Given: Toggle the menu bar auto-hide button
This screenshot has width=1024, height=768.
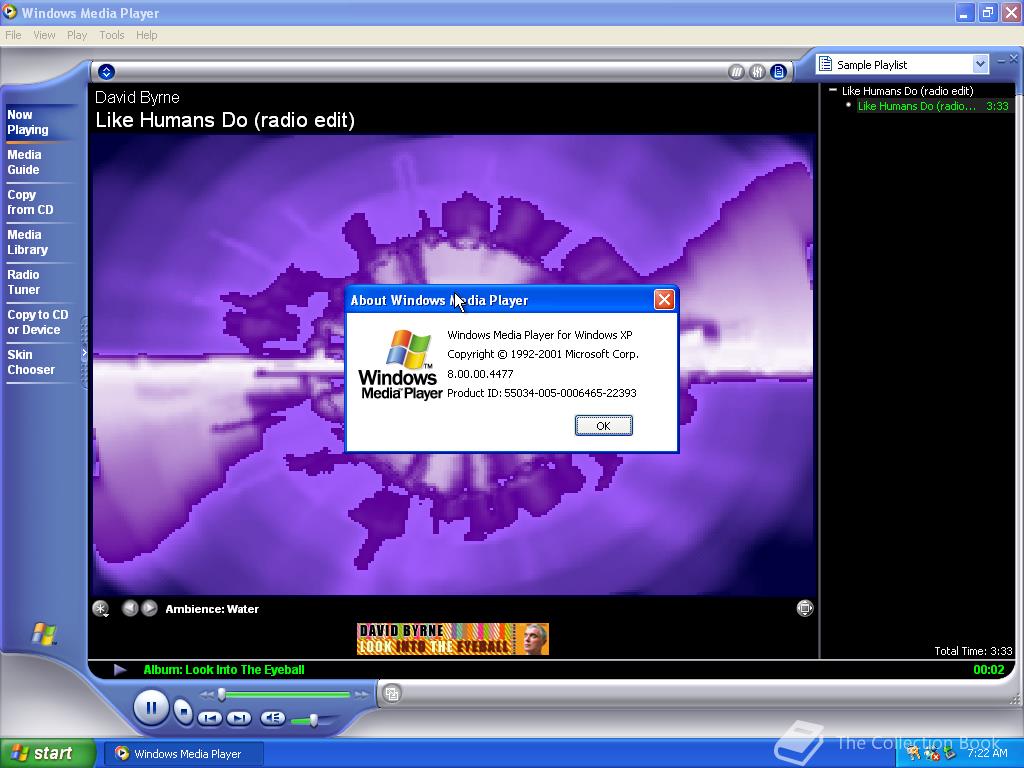Looking at the screenshot, I should (106, 72).
